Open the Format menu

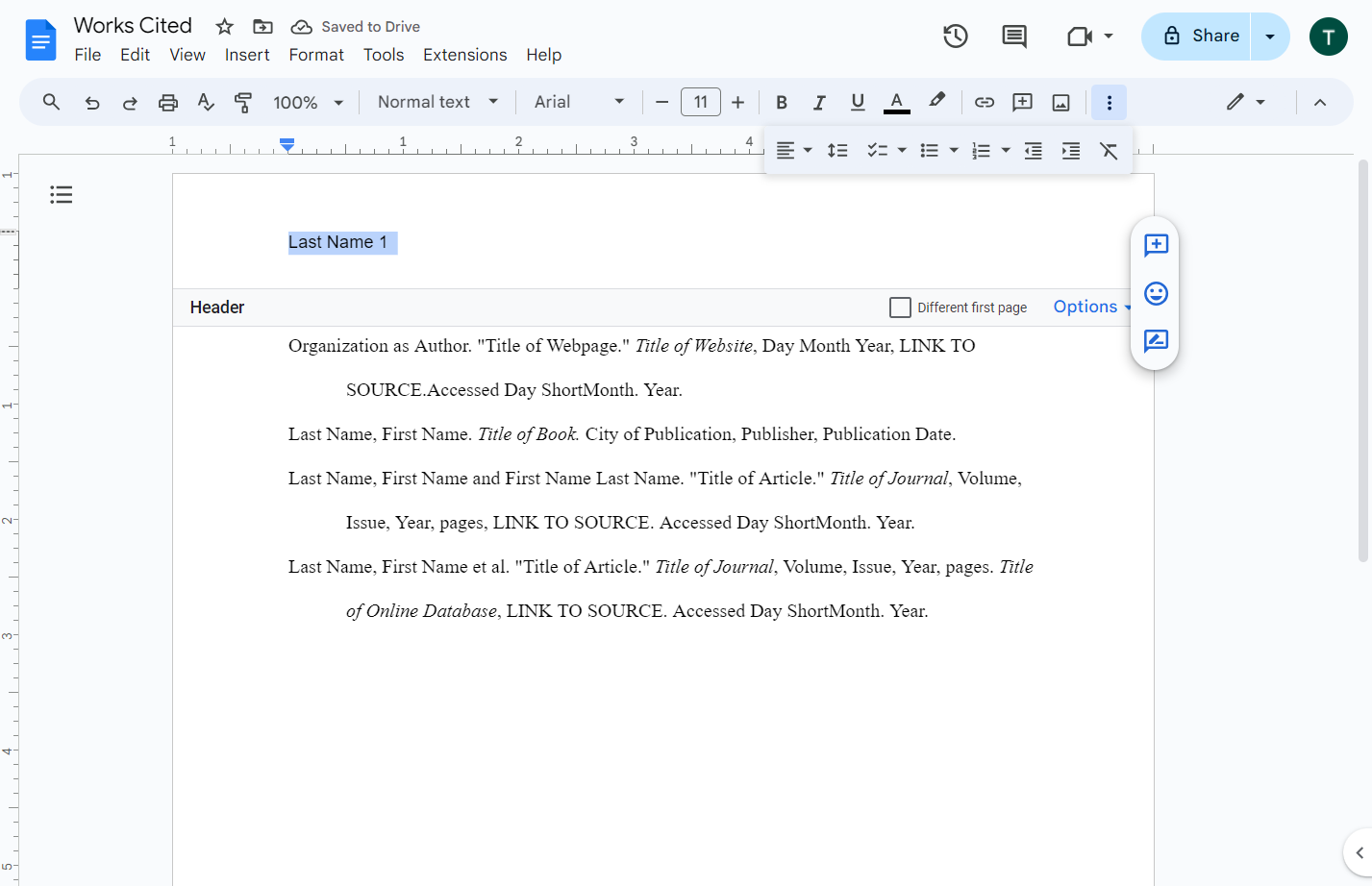316,55
